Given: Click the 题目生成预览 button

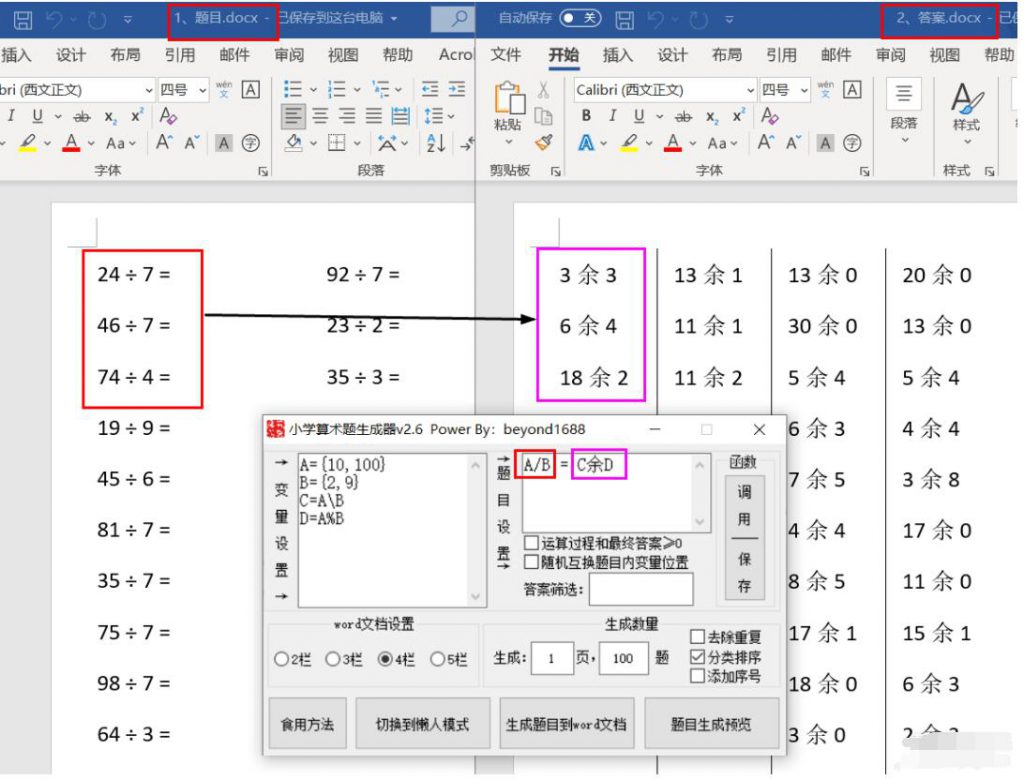Looking at the screenshot, I should click(711, 724).
